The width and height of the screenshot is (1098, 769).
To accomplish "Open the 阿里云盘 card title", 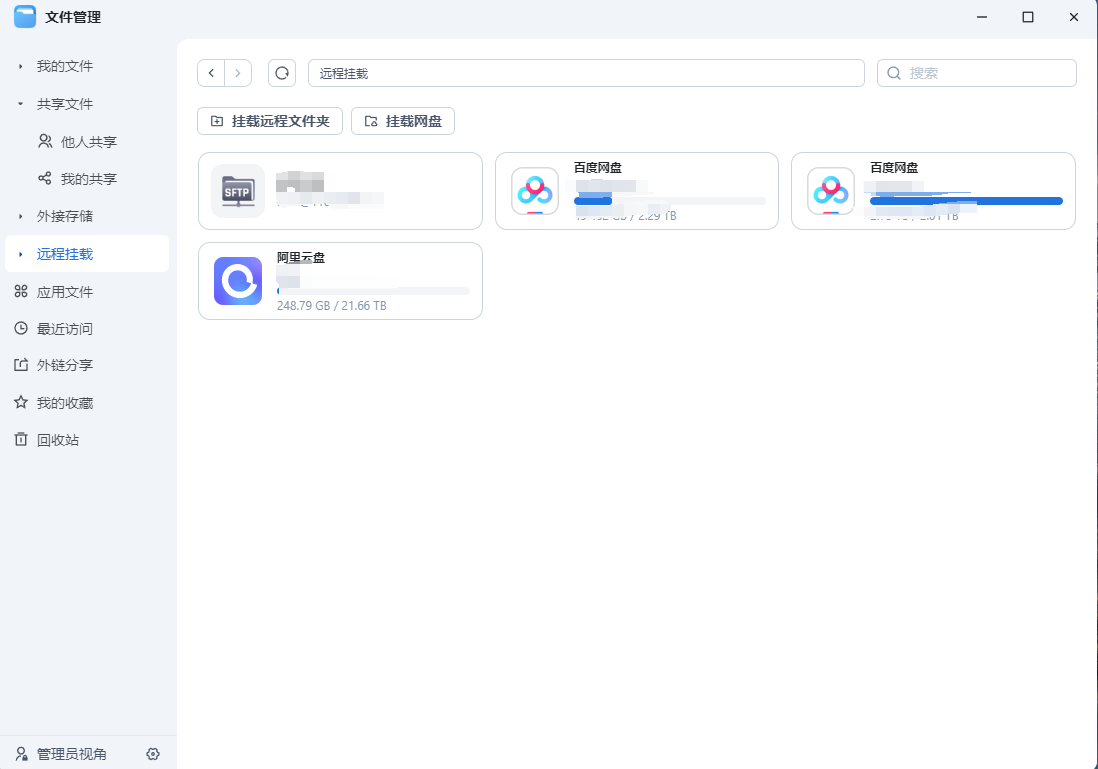I will 300,258.
